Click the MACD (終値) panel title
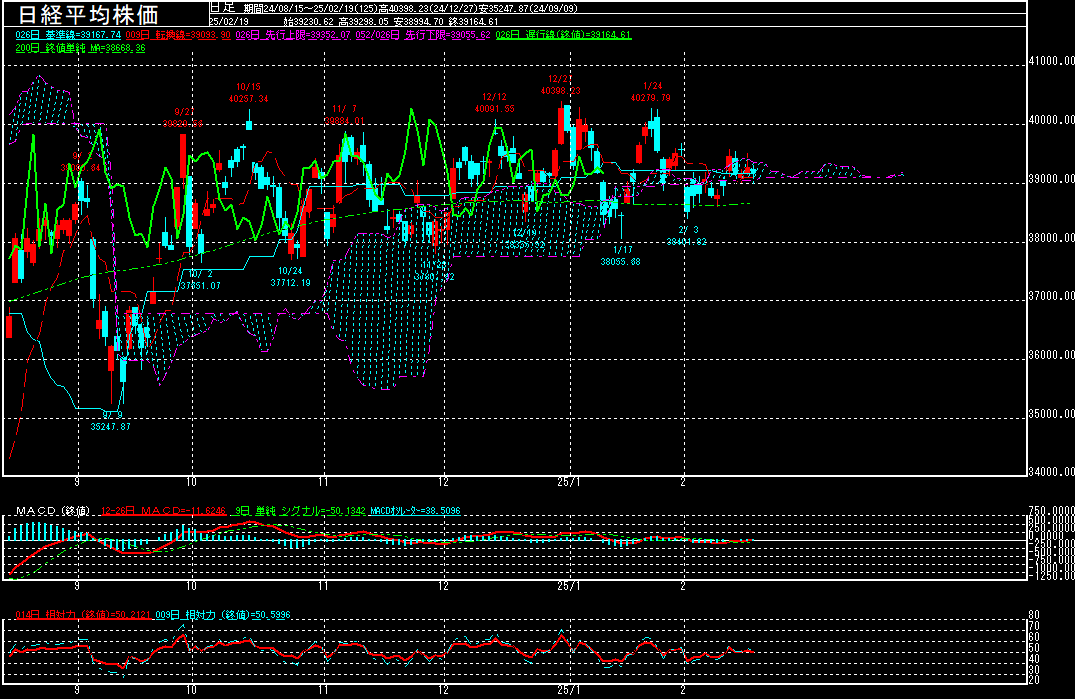The height and width of the screenshot is (699, 1076). (52, 511)
